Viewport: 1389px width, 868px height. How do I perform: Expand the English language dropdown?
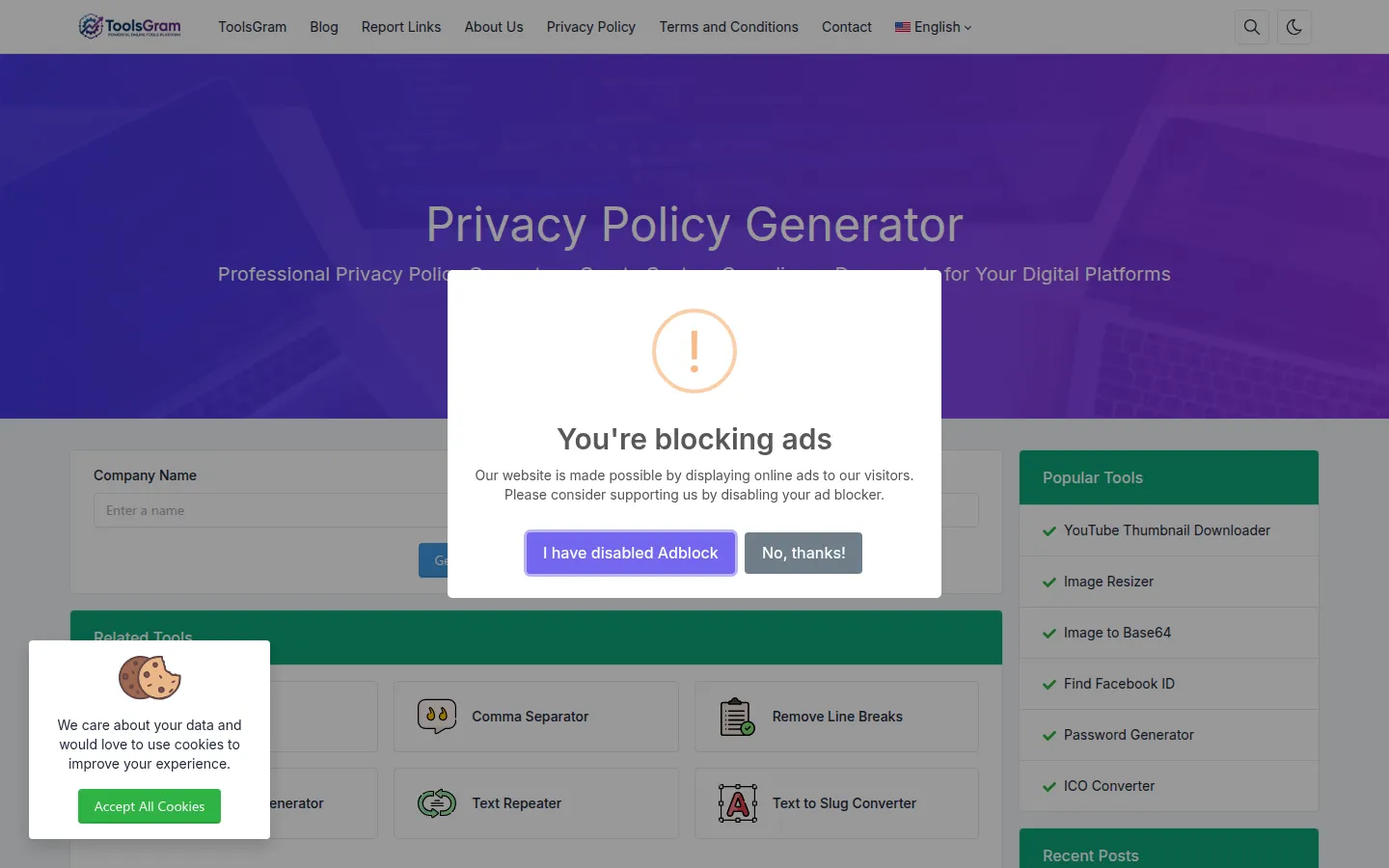tap(933, 27)
